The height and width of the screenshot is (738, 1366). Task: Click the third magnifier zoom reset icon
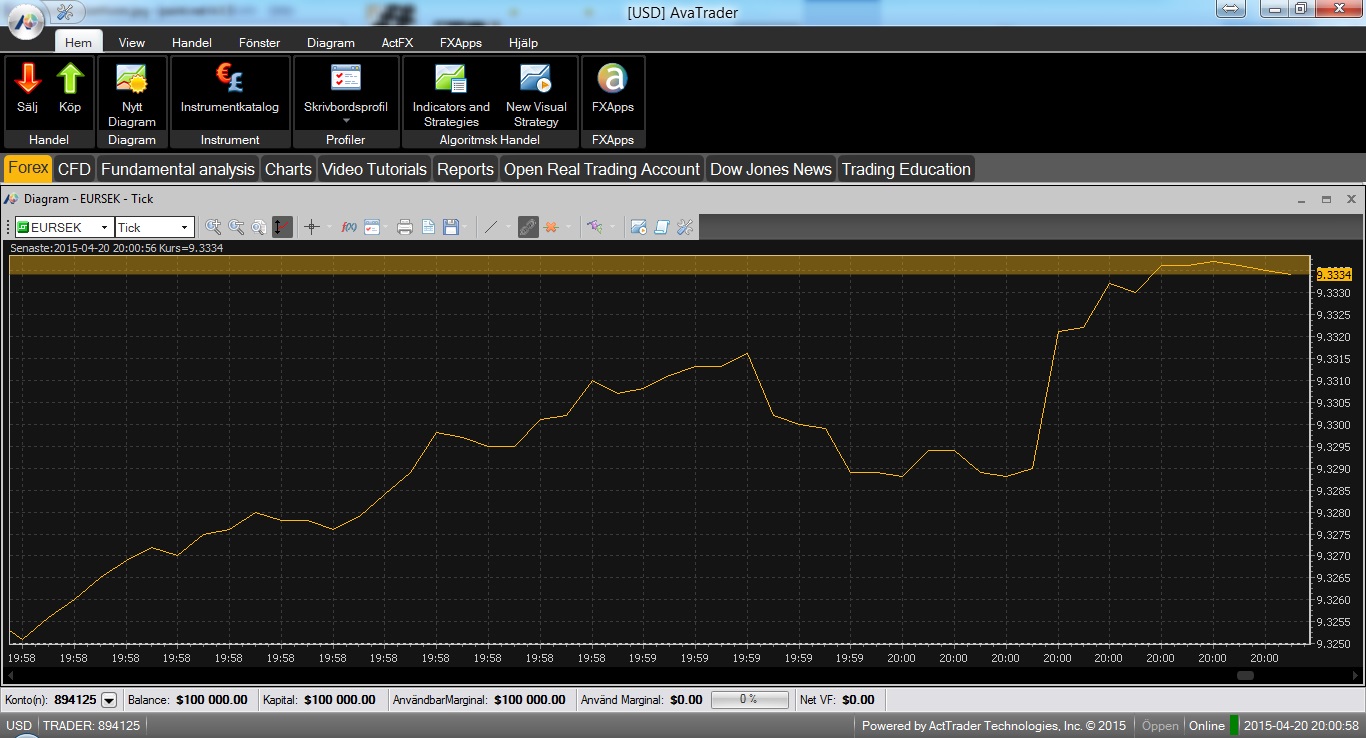pyautogui.click(x=259, y=227)
